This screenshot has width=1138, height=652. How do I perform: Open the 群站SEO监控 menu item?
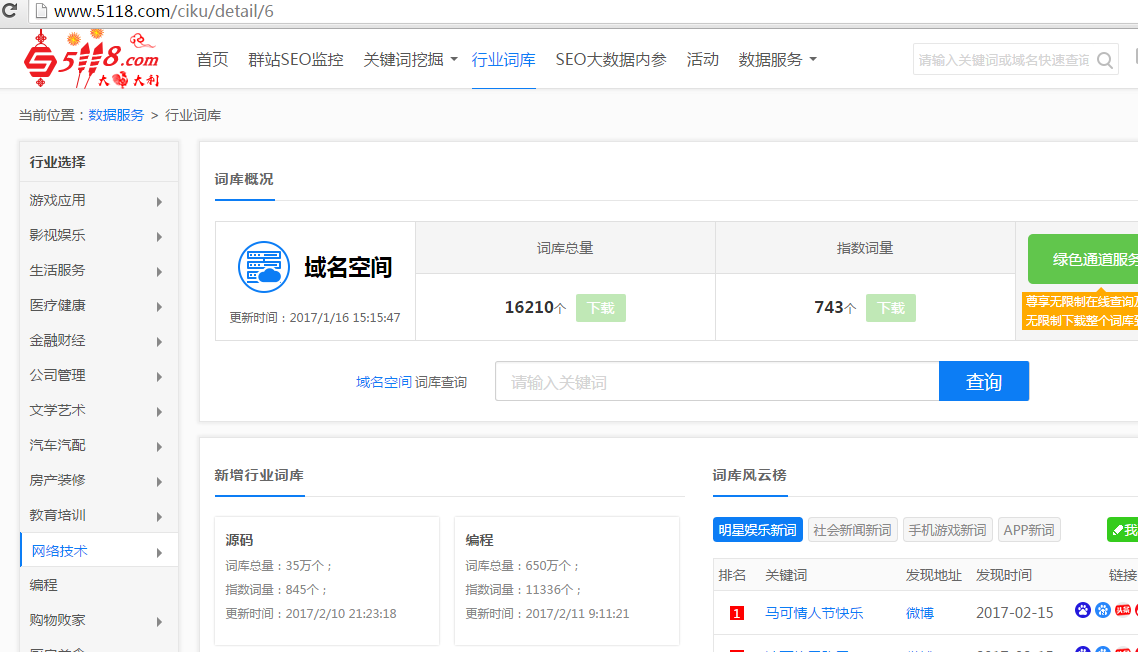(296, 60)
